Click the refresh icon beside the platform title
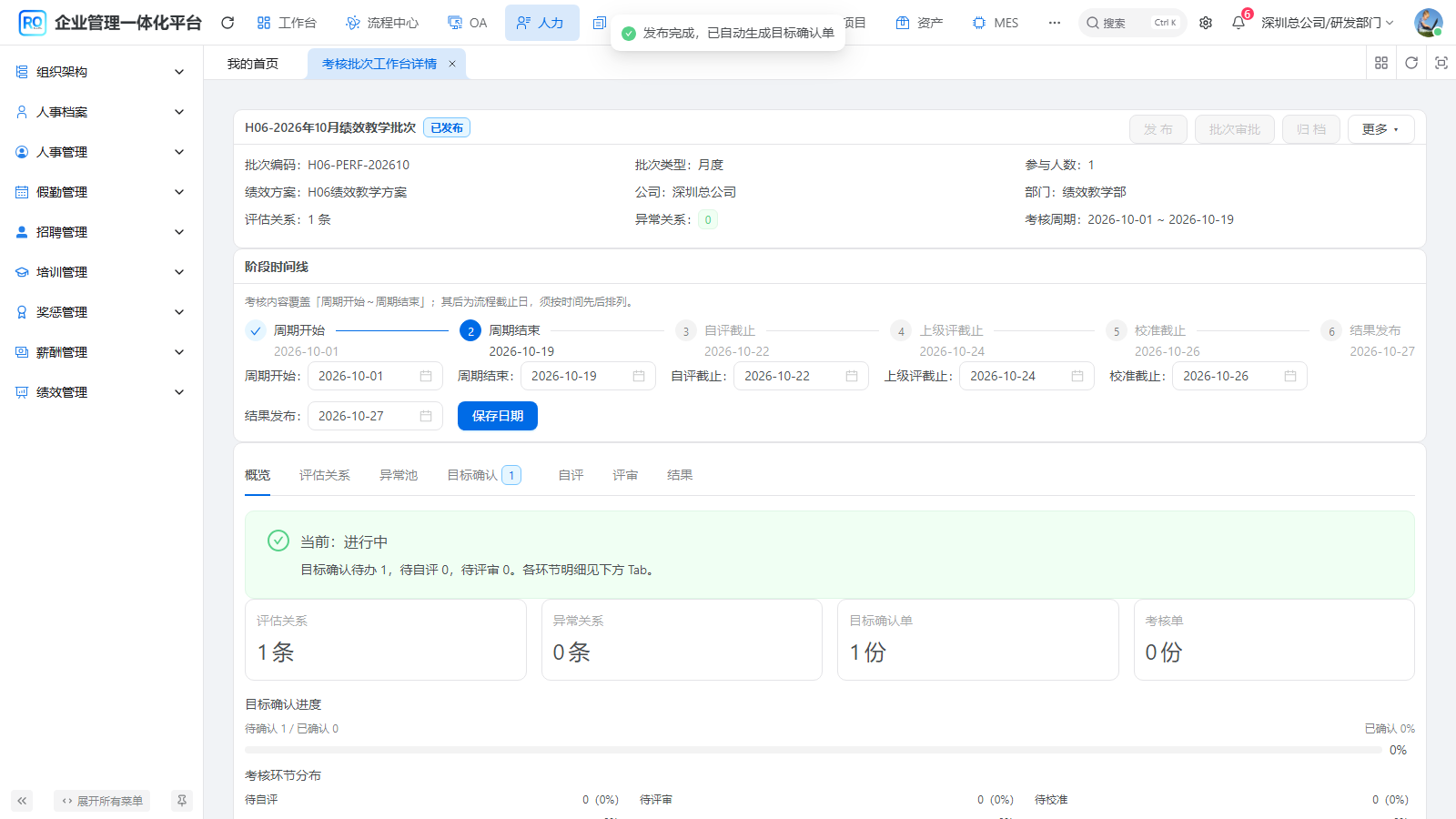The width and height of the screenshot is (1456, 819). (x=227, y=23)
